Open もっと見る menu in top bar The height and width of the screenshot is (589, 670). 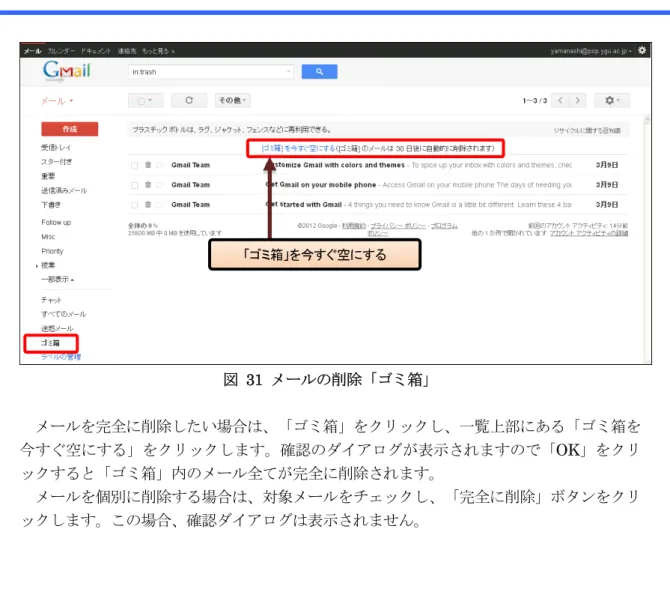pyautogui.click(x=159, y=51)
